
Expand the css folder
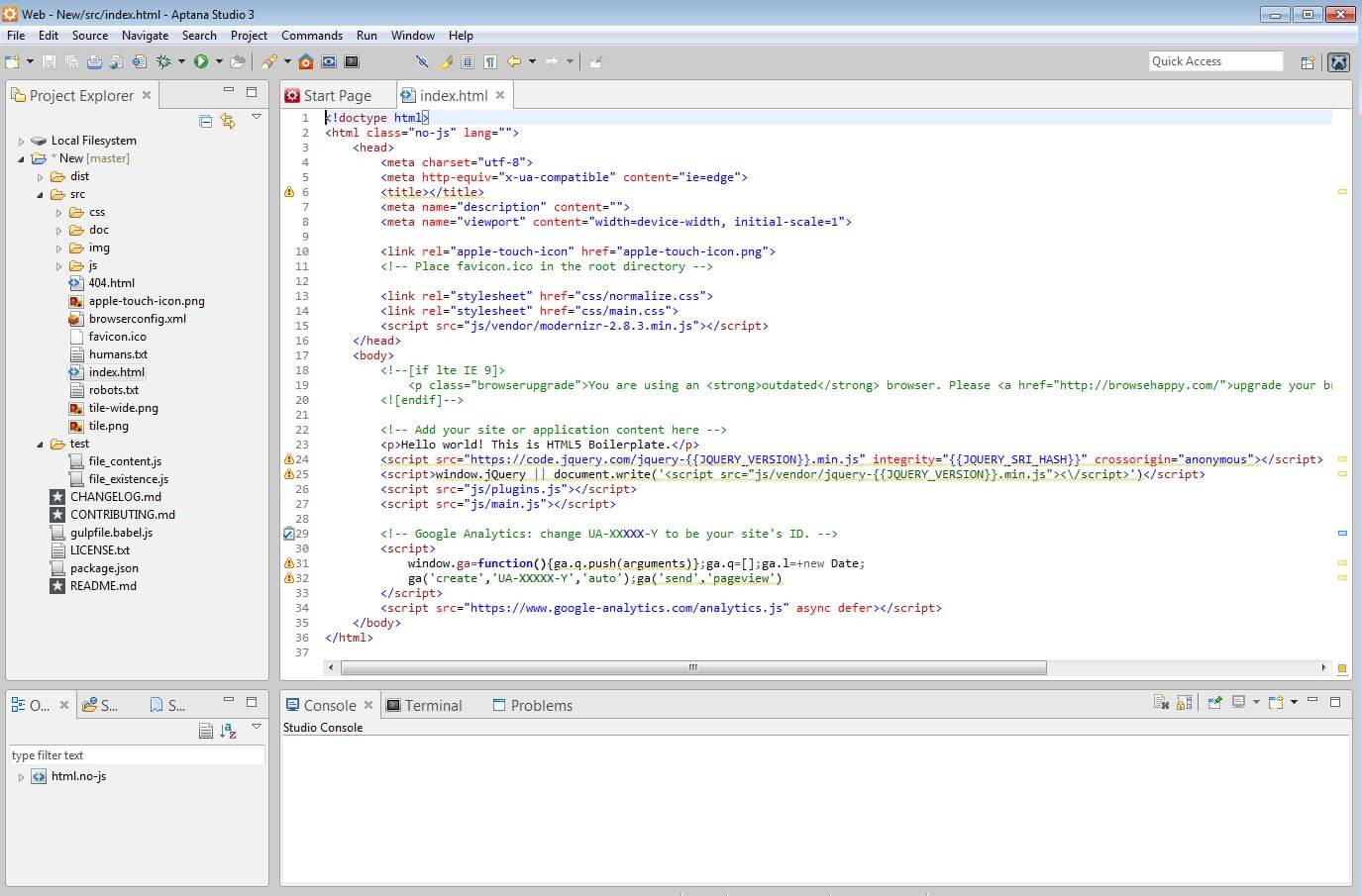[x=58, y=212]
